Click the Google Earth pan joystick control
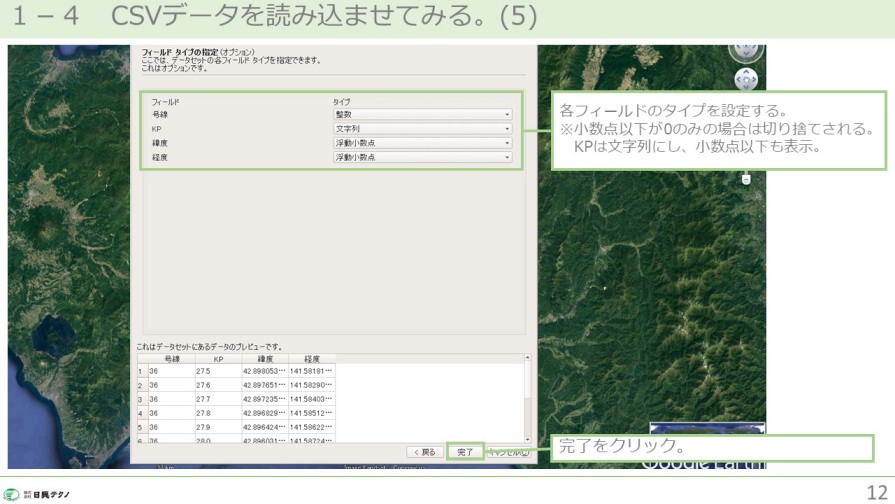 746,79
